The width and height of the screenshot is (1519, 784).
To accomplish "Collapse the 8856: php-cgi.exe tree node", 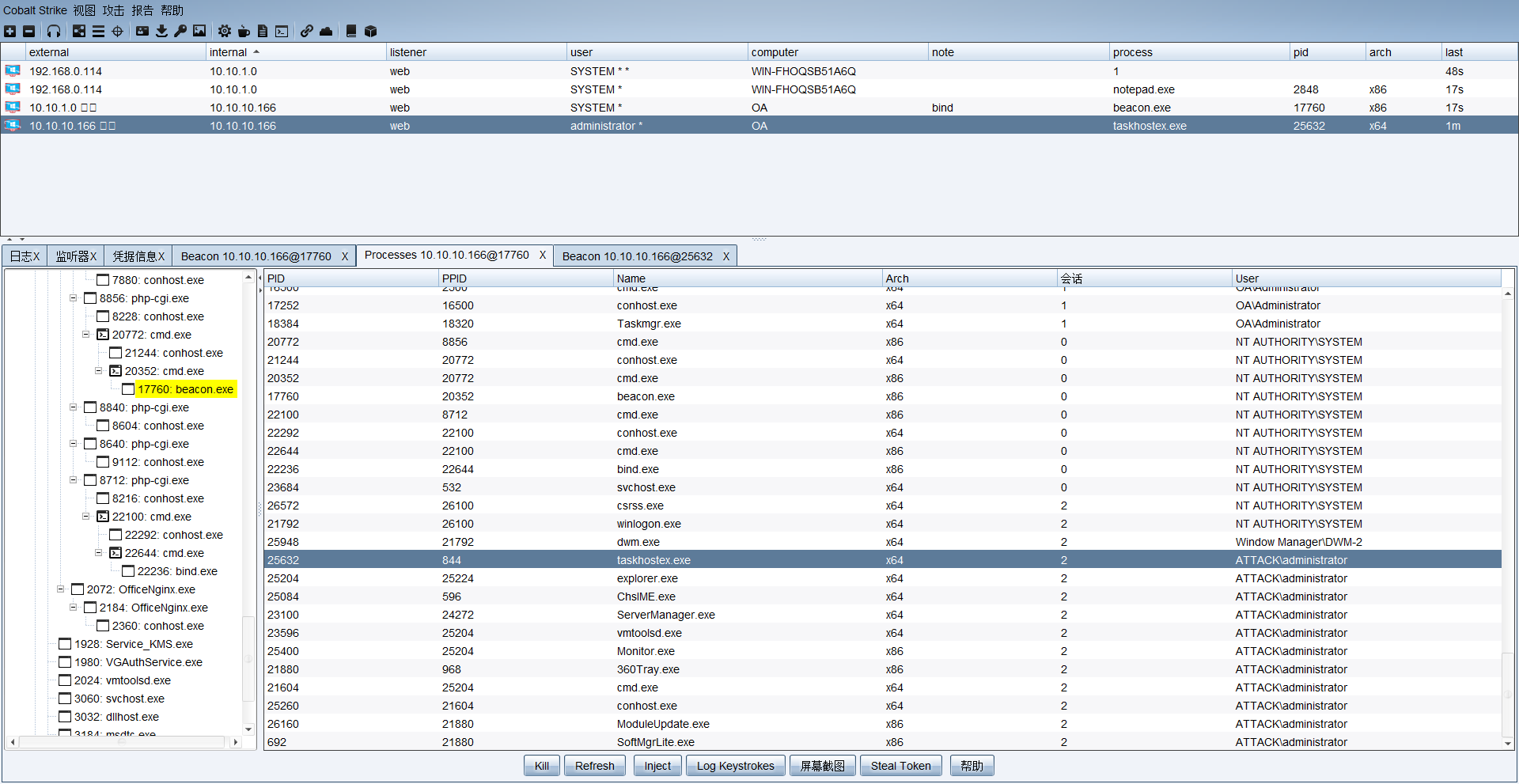I will tap(73, 298).
